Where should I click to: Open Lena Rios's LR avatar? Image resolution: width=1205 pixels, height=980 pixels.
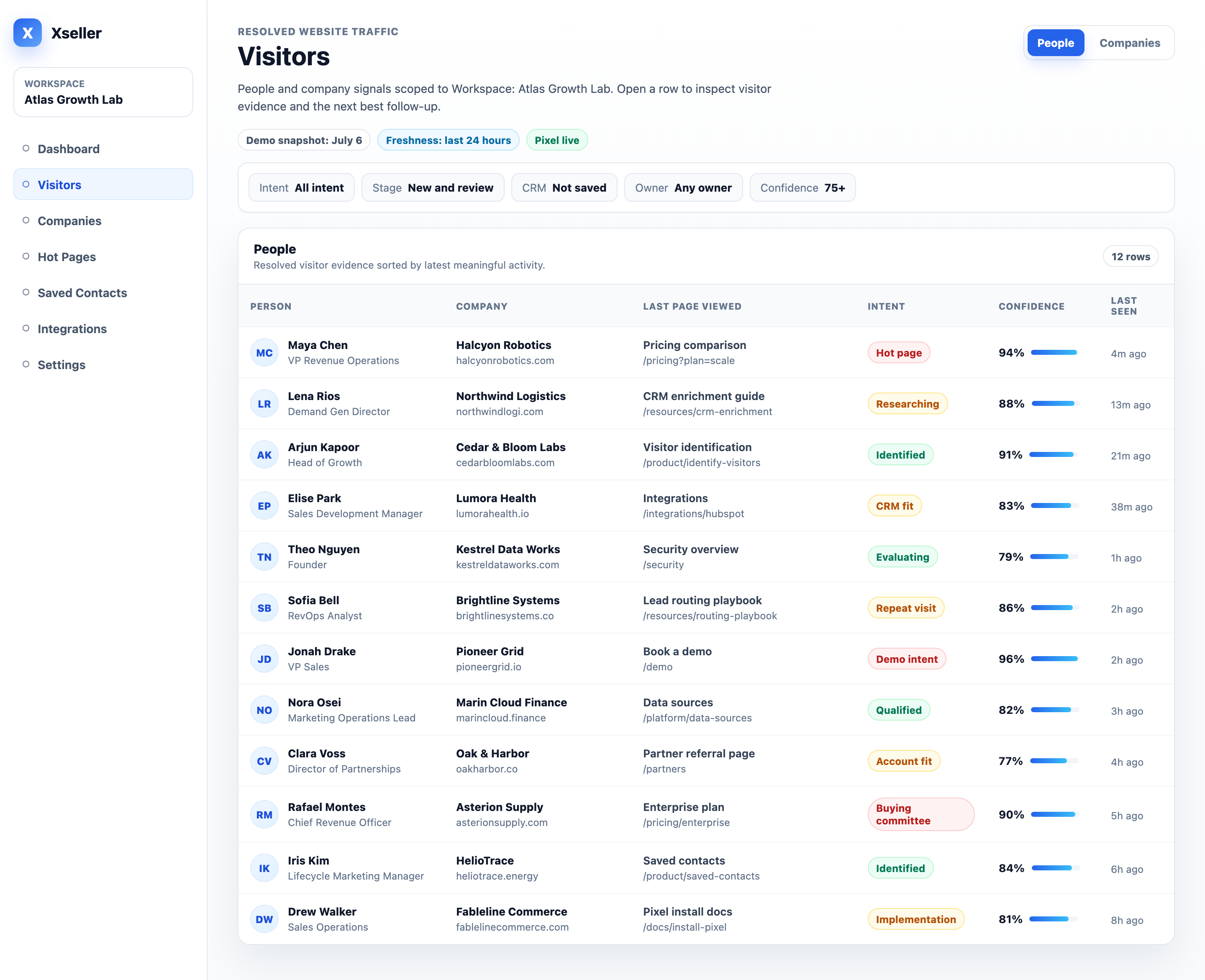coord(264,404)
